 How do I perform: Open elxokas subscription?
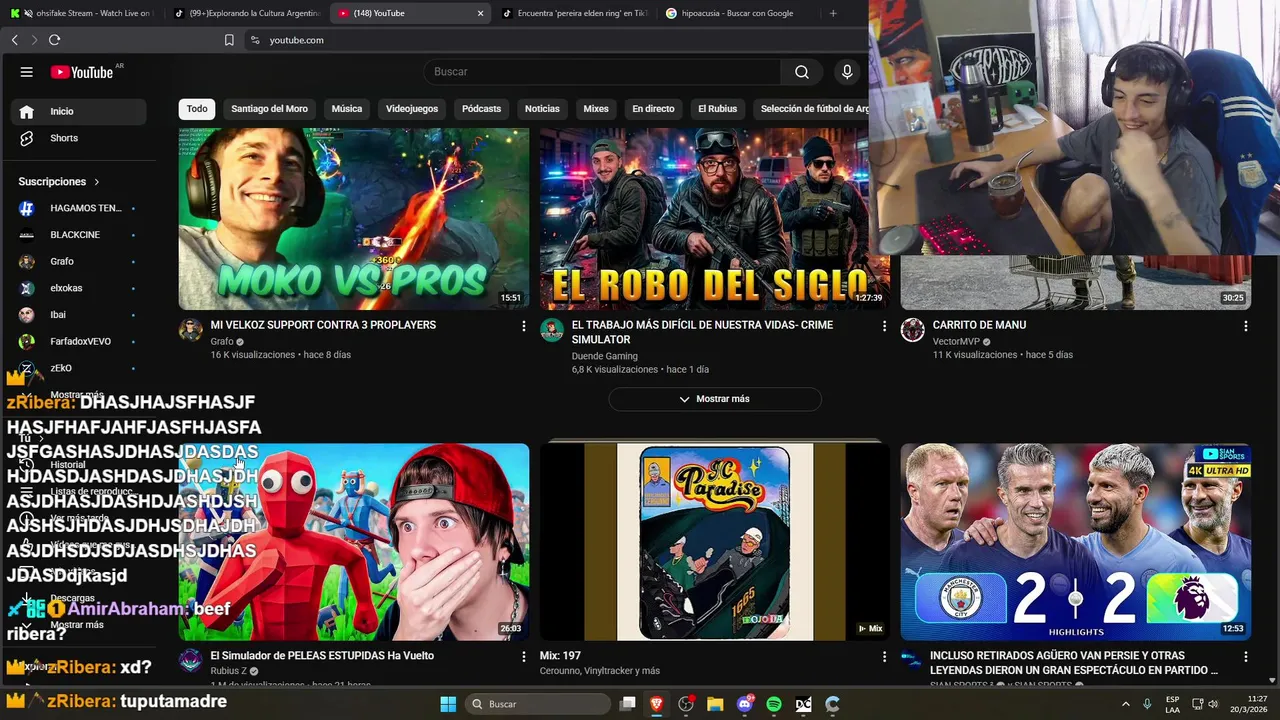tap(78, 288)
